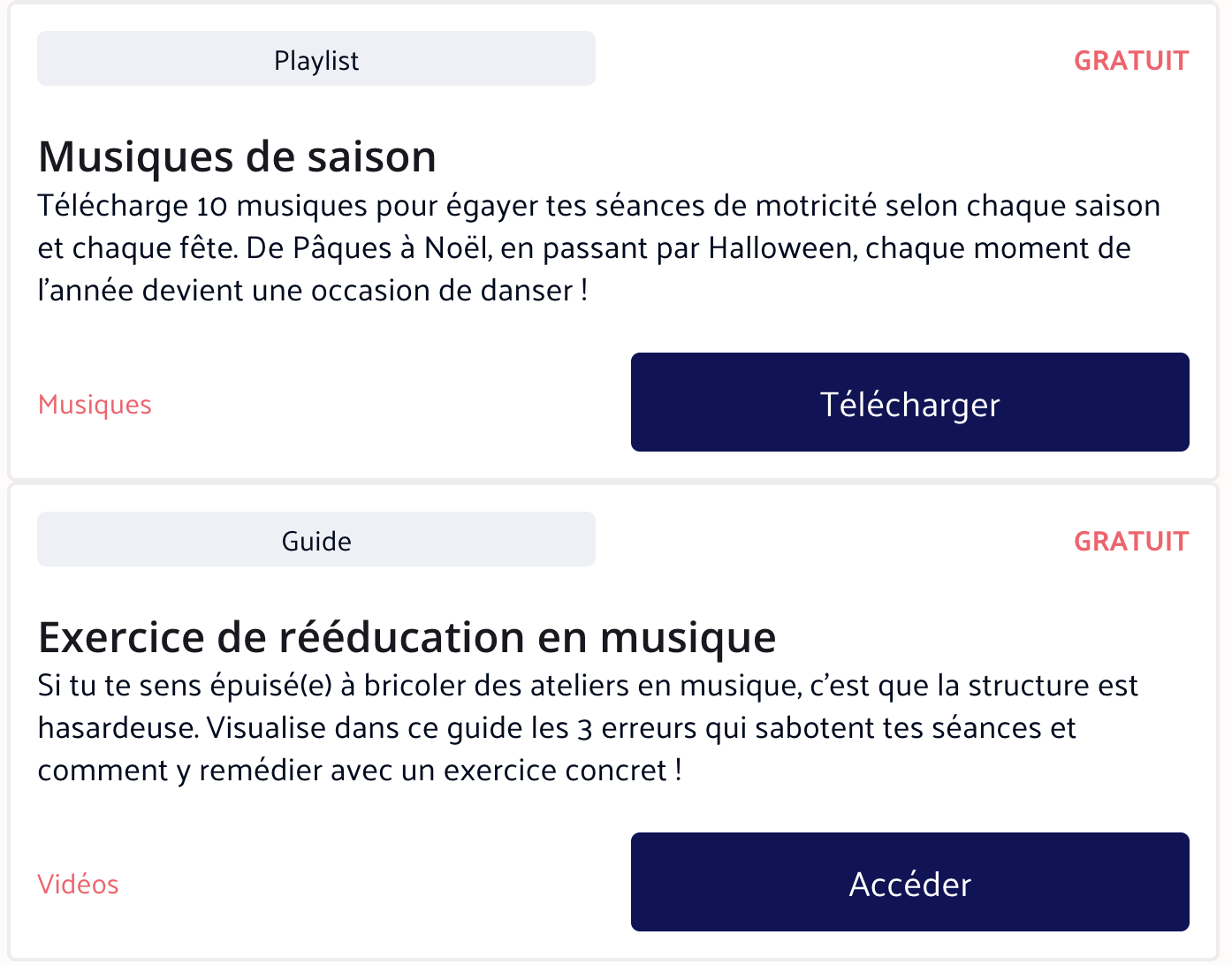Click the word Noël in the playlist description
The height and width of the screenshot is (965, 1232).
pos(456,248)
